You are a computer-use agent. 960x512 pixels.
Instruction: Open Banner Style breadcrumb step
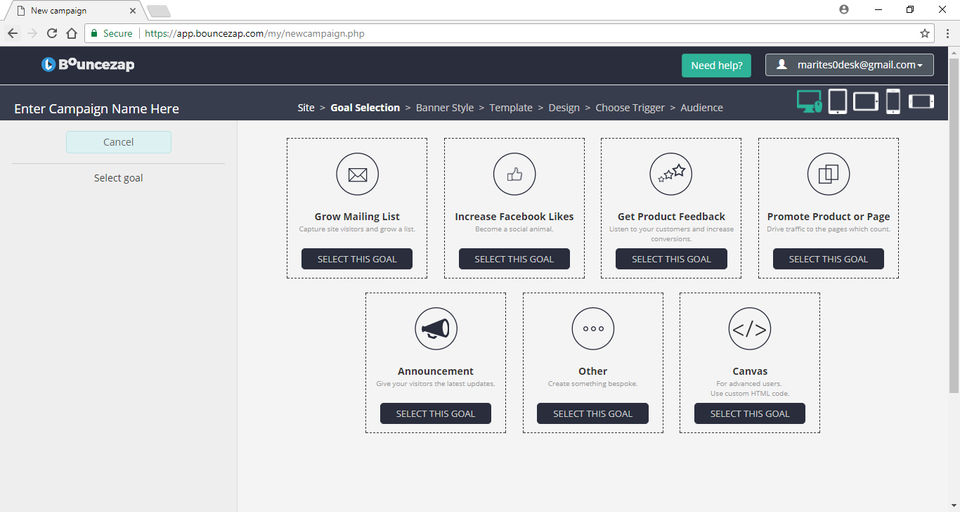point(444,108)
